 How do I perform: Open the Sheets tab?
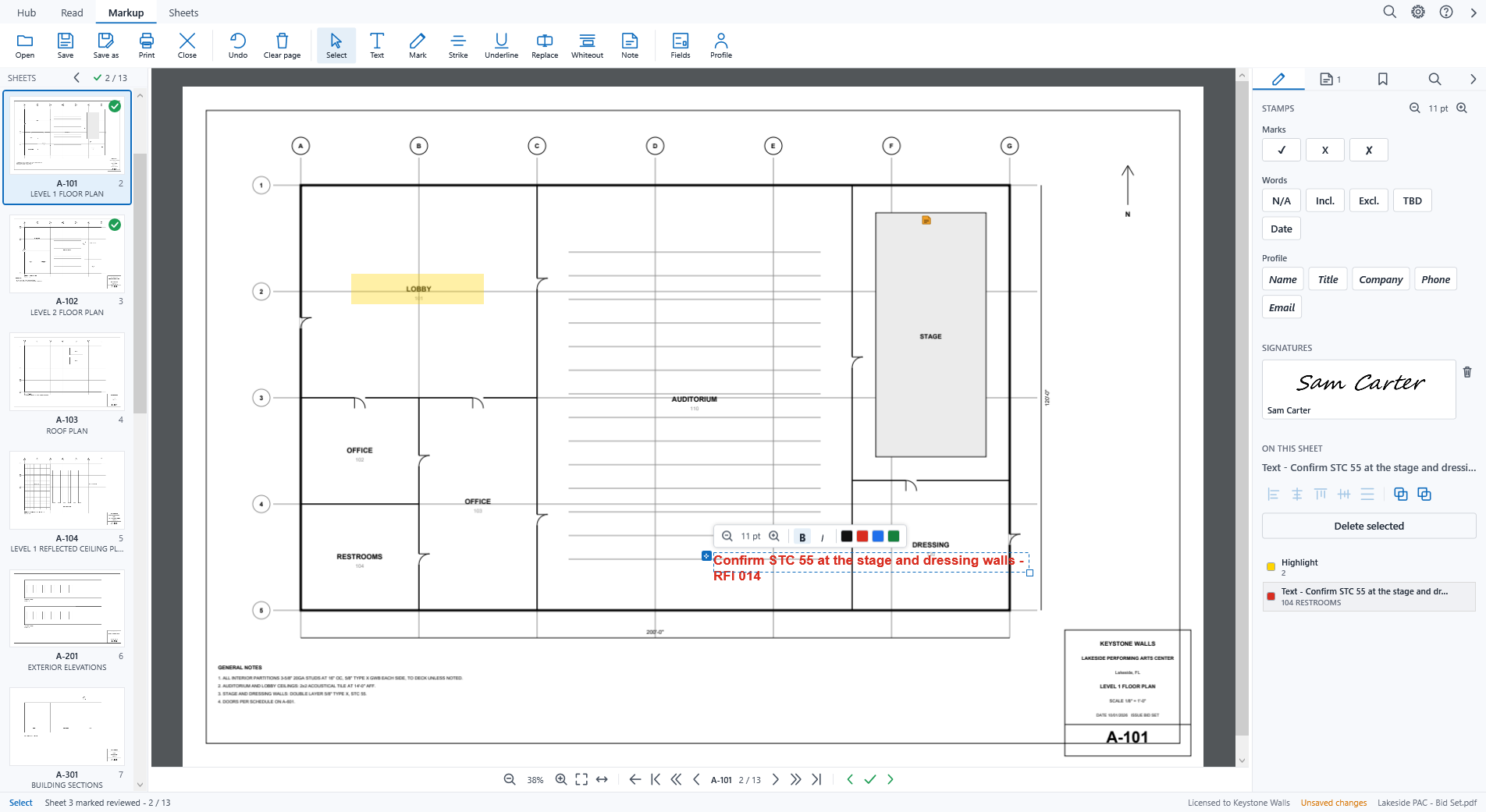click(183, 12)
